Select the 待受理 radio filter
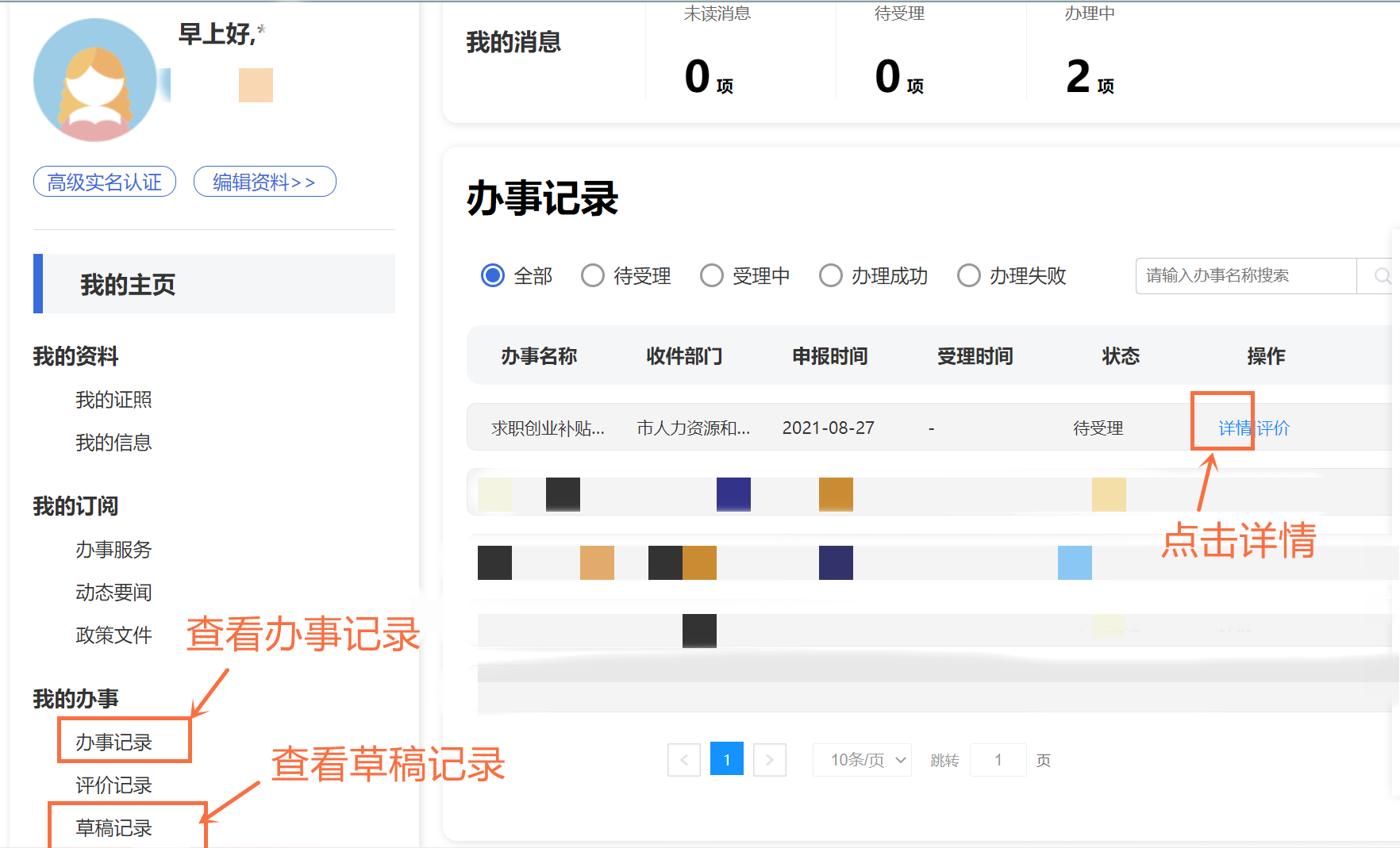The width and height of the screenshot is (1400, 848). point(593,275)
